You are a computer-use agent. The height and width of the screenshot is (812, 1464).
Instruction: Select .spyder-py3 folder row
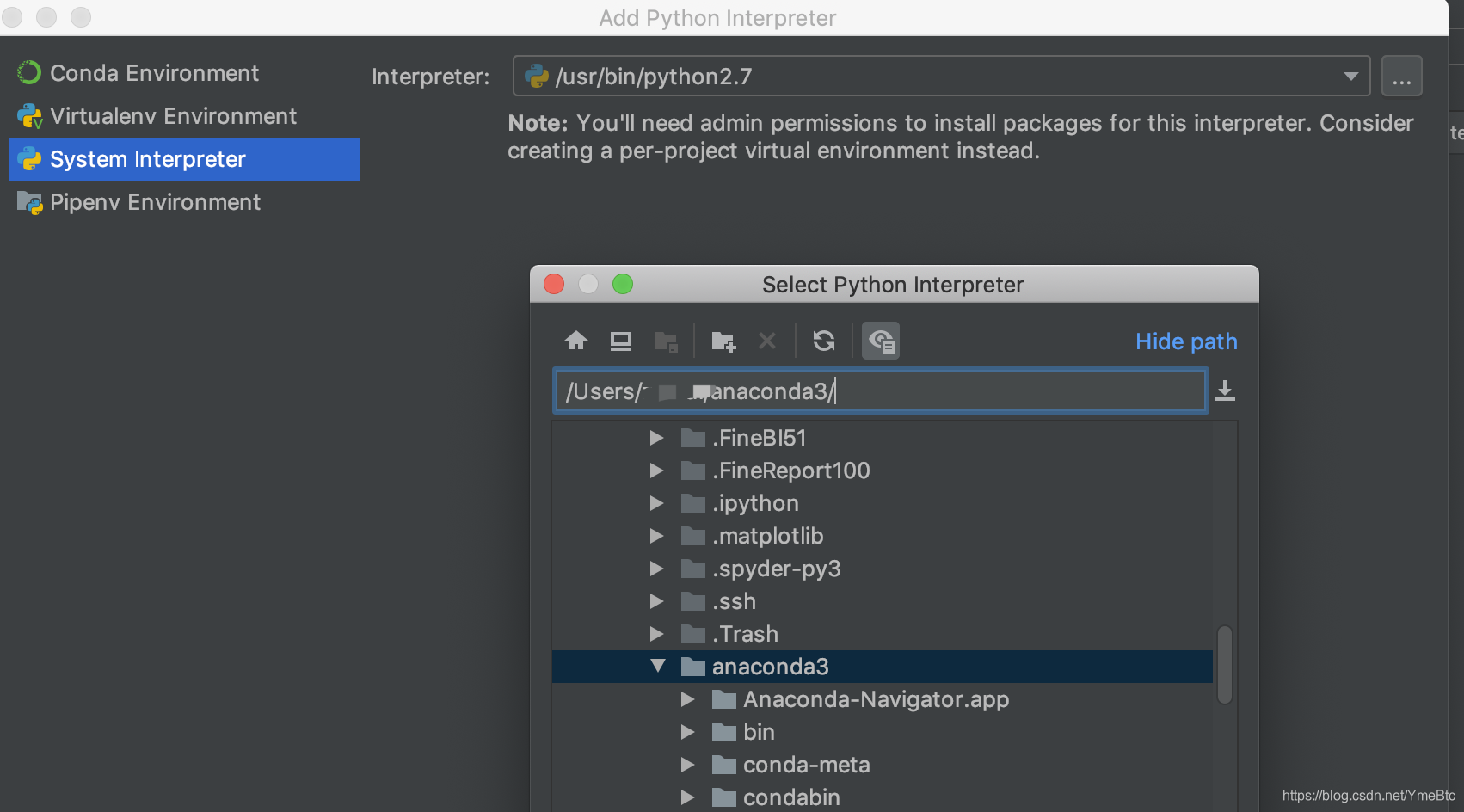click(x=883, y=569)
